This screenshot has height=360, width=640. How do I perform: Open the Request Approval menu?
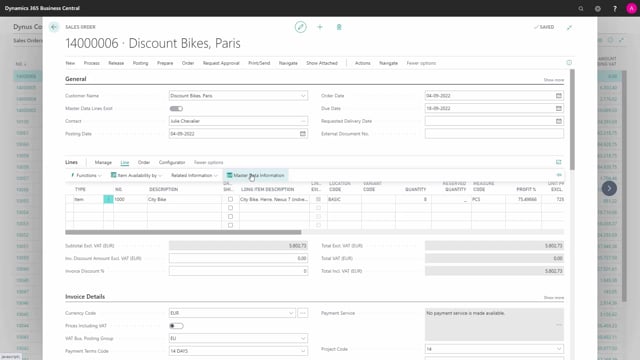click(x=221, y=63)
